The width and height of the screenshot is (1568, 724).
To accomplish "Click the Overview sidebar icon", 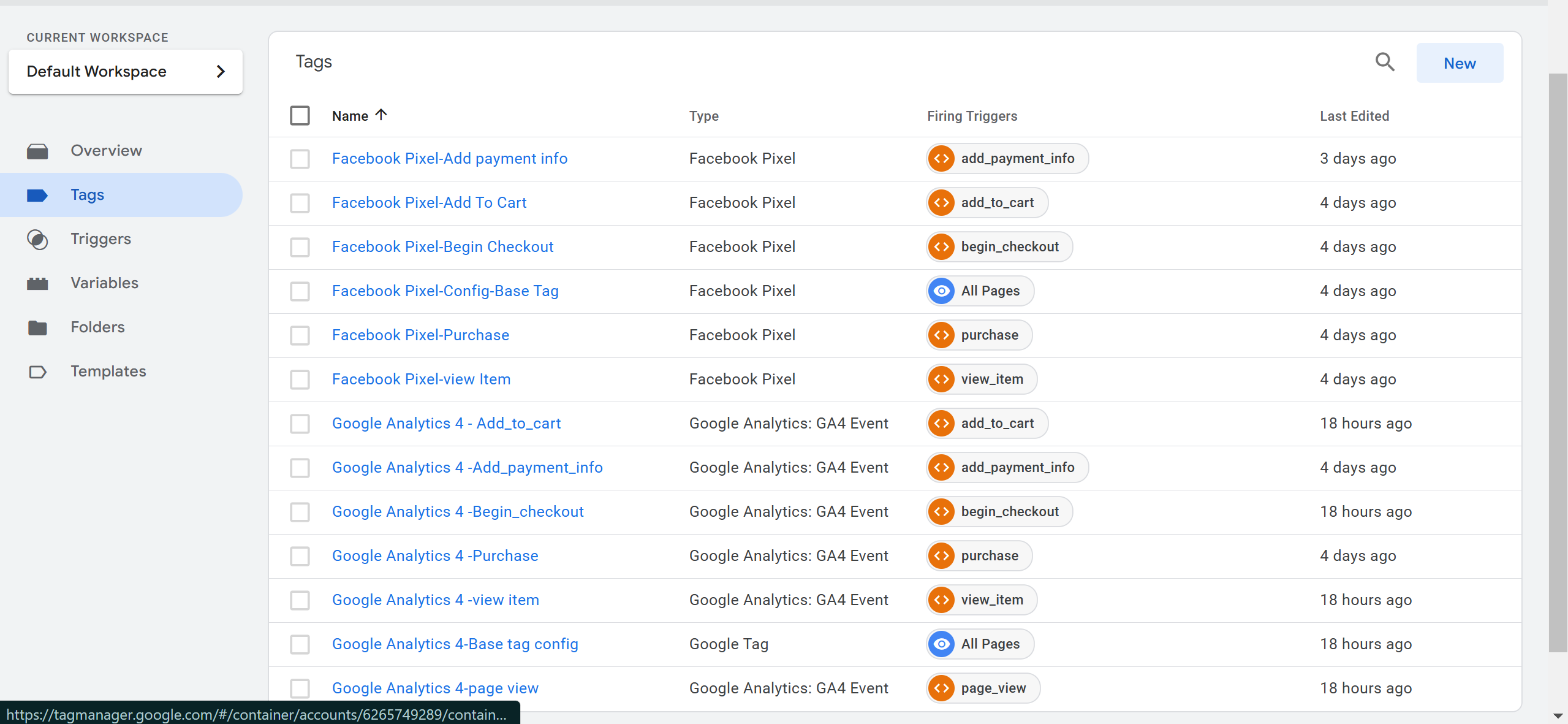I will (37, 151).
